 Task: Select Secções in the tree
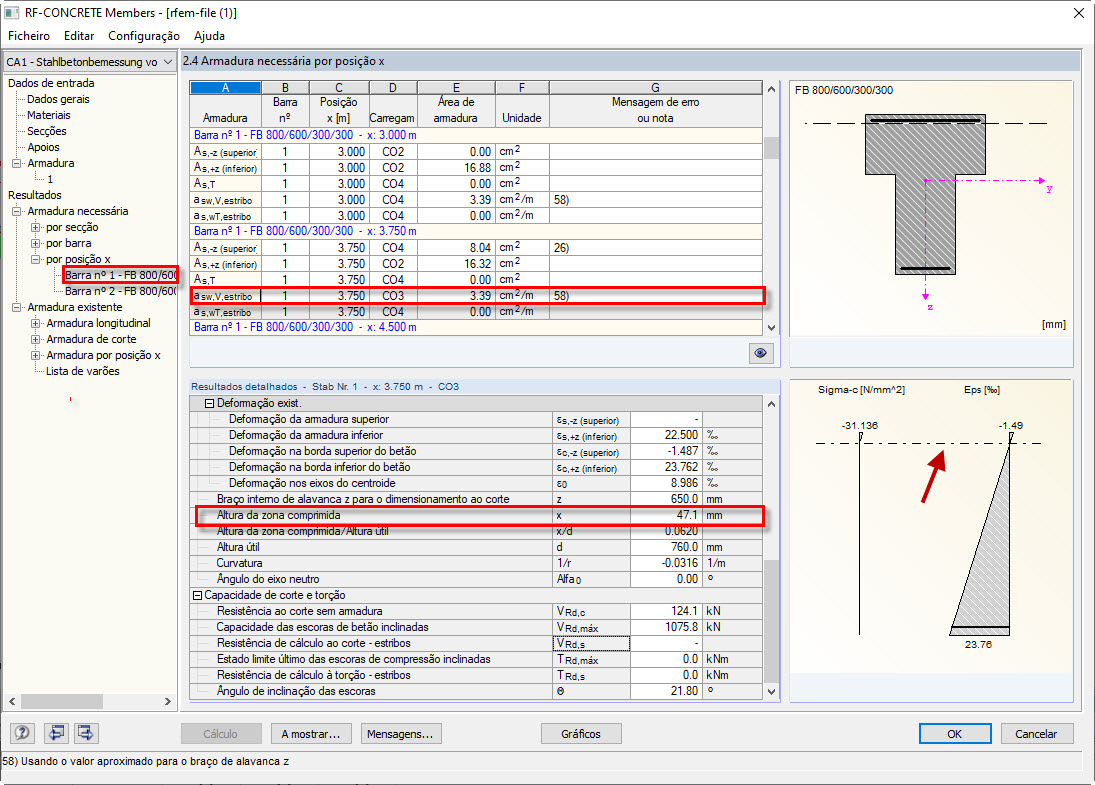[x=47, y=131]
